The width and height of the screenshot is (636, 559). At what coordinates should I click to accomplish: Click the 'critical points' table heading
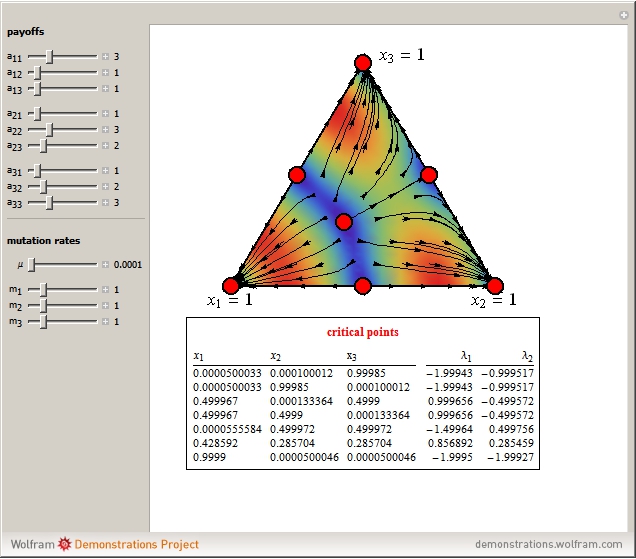click(x=363, y=332)
